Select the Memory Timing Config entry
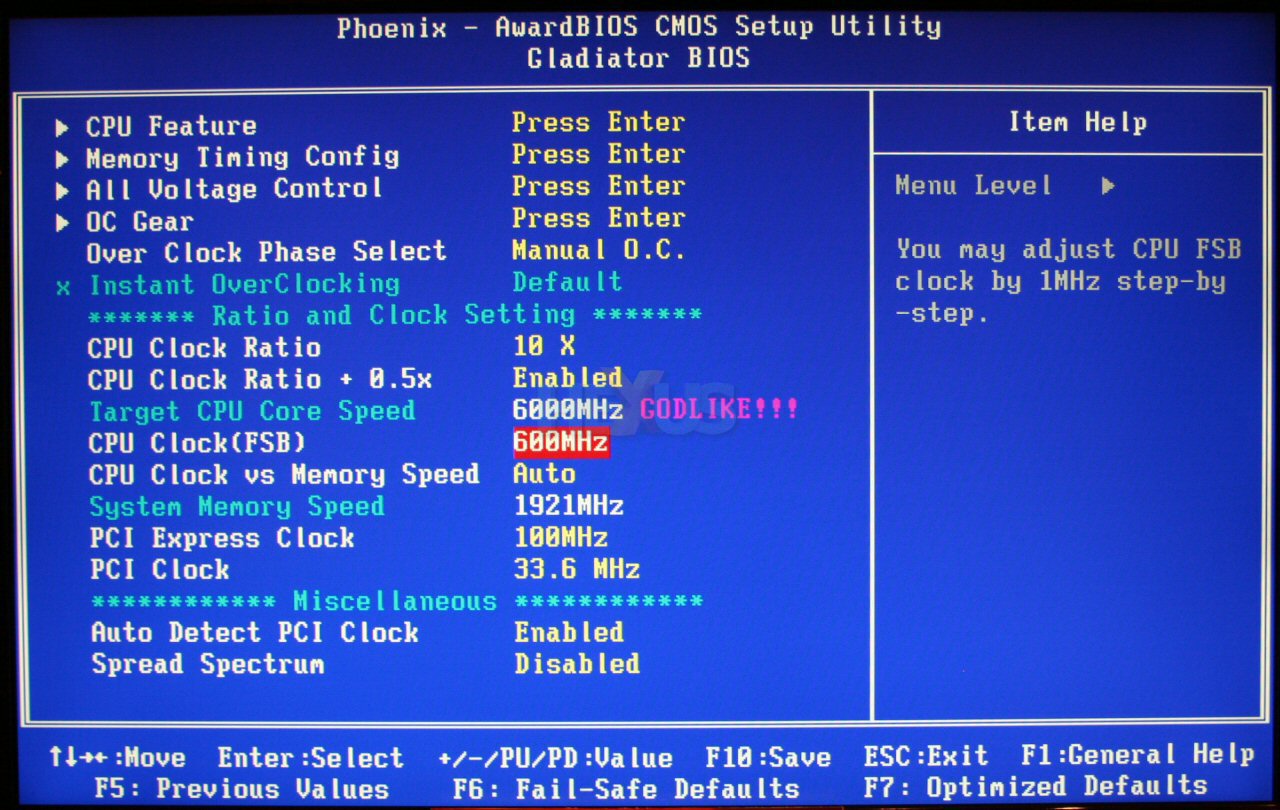Image resolution: width=1280 pixels, height=810 pixels. pos(242,158)
